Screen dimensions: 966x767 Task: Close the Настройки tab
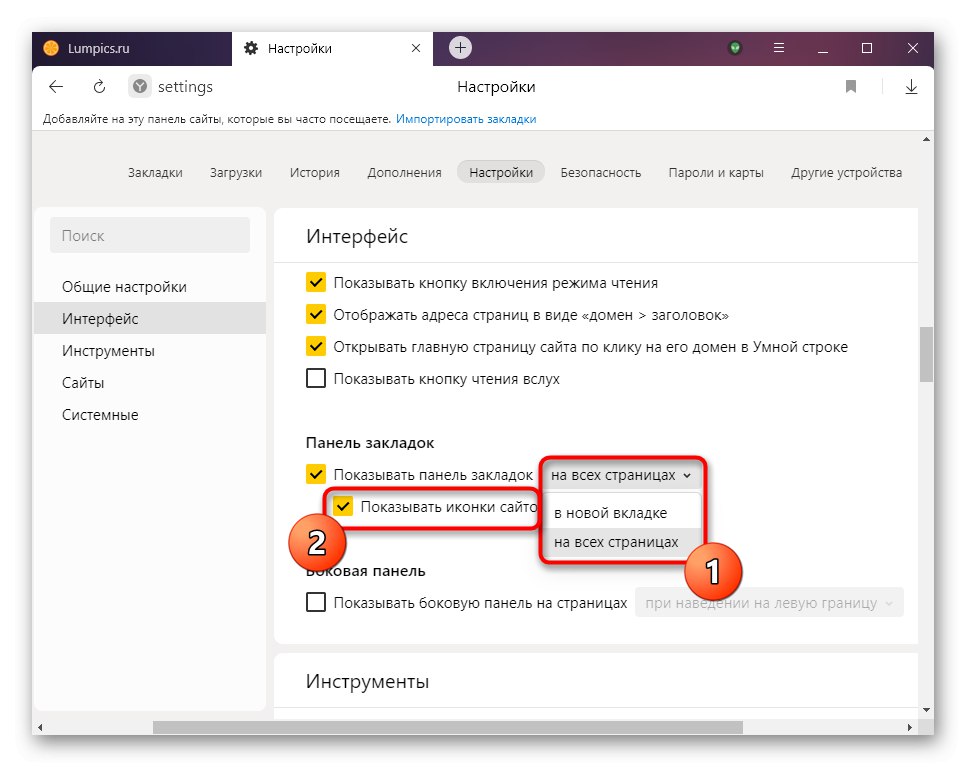tap(416, 48)
